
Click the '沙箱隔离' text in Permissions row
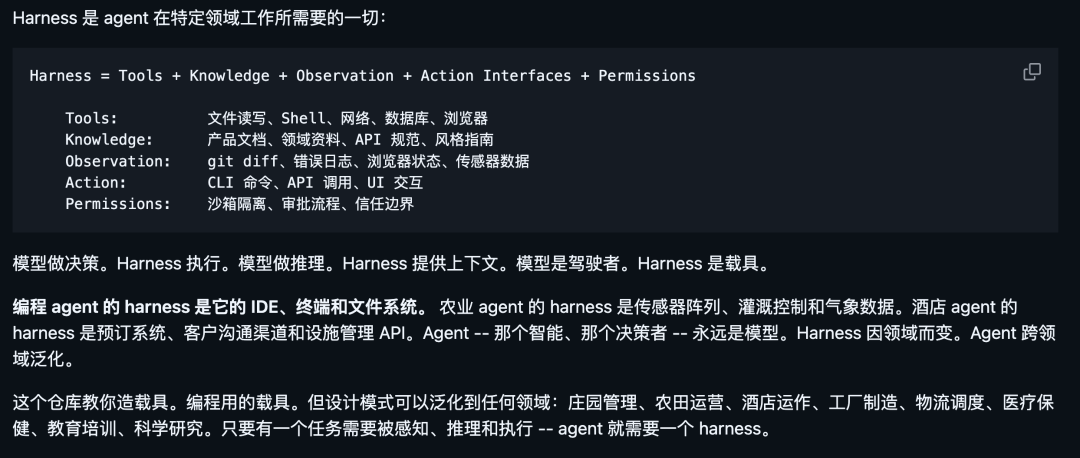(236, 204)
